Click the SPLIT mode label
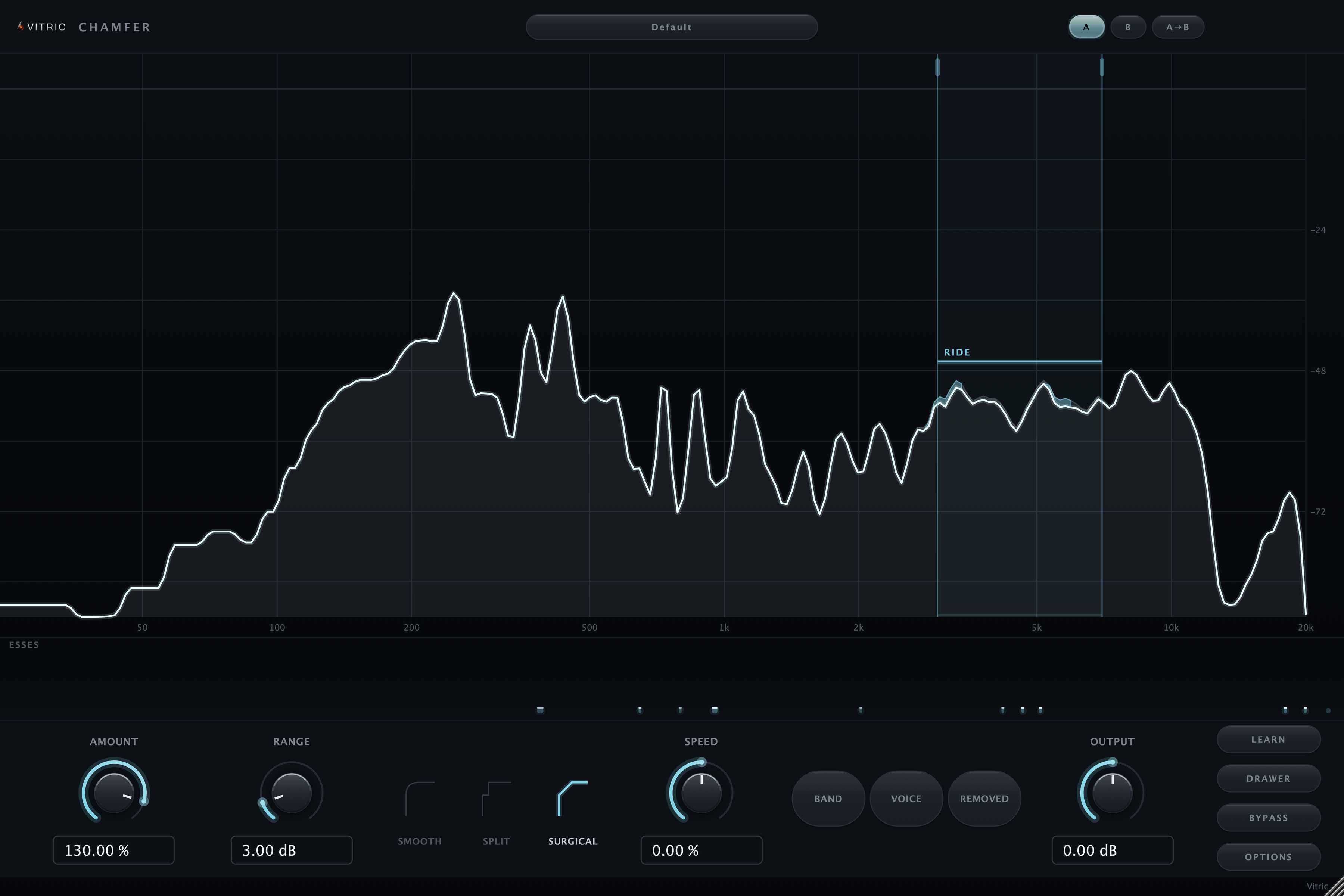 click(x=496, y=841)
